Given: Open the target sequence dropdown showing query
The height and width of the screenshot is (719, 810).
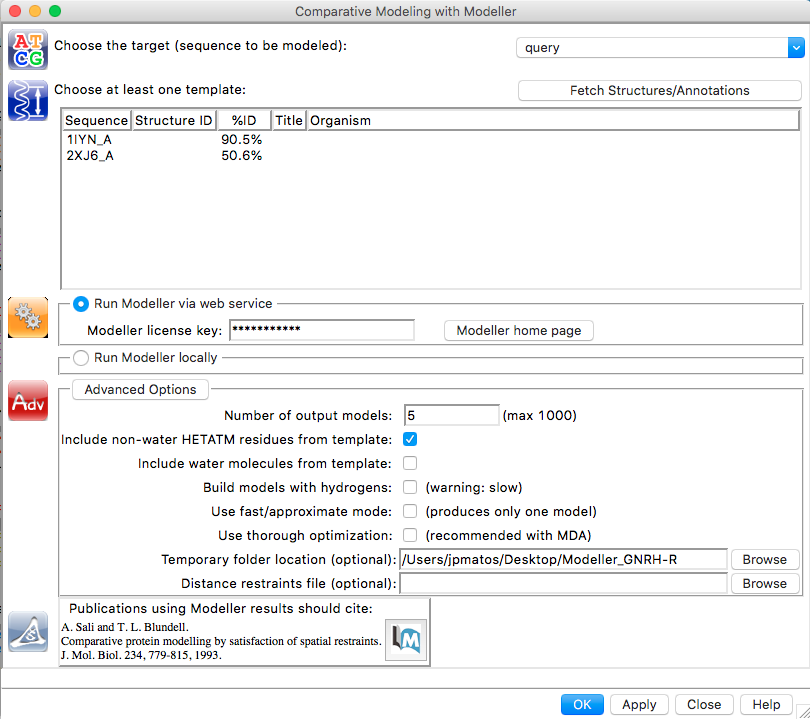Looking at the screenshot, I should point(660,48).
